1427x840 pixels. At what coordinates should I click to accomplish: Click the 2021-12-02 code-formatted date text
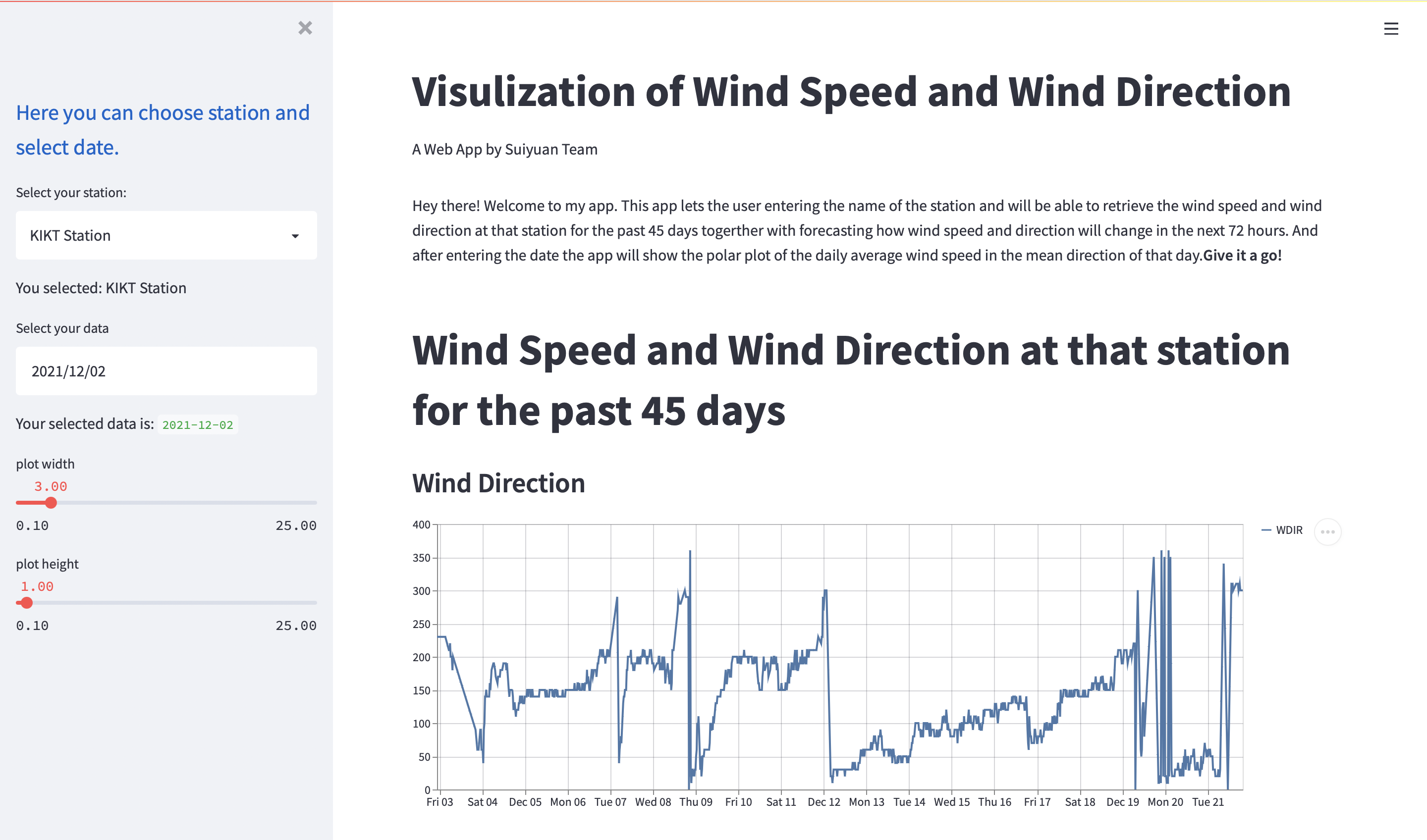(x=198, y=424)
